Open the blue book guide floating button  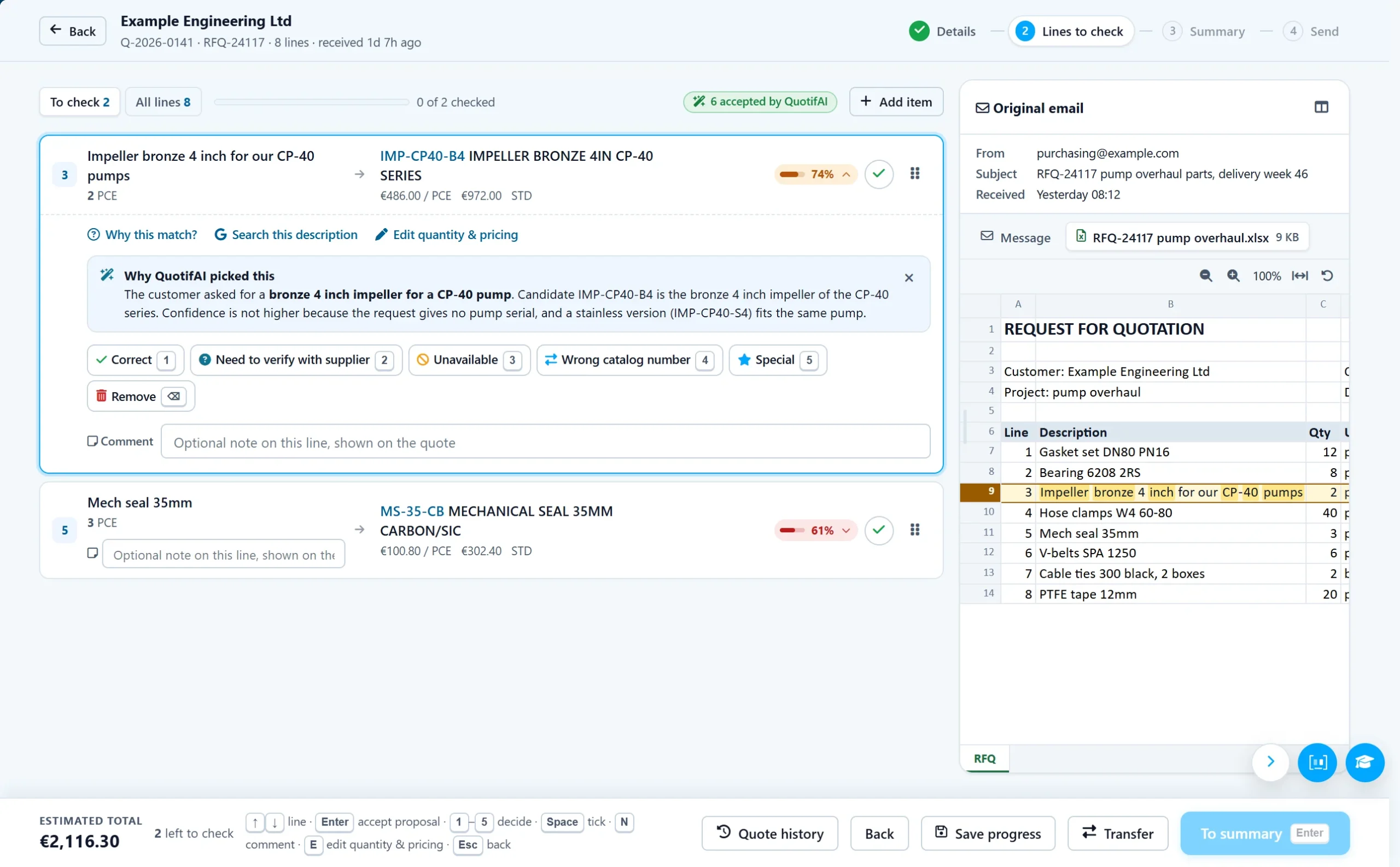[1317, 762]
